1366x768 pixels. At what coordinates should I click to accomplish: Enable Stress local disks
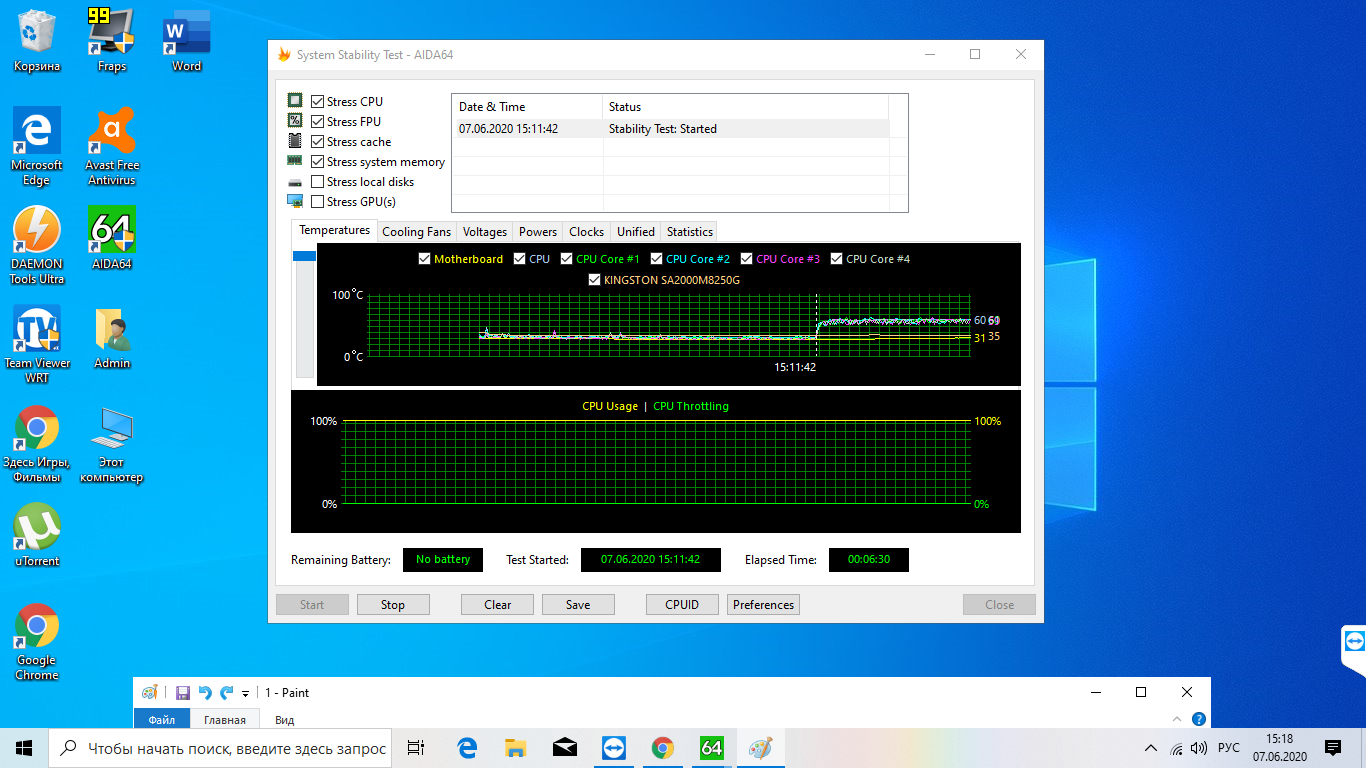[317, 182]
